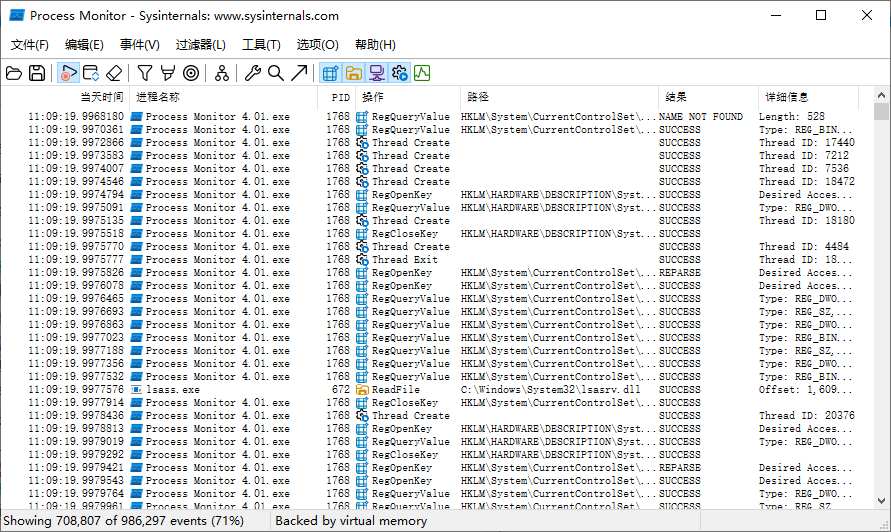Click the Jump To arrow icon

299,73
